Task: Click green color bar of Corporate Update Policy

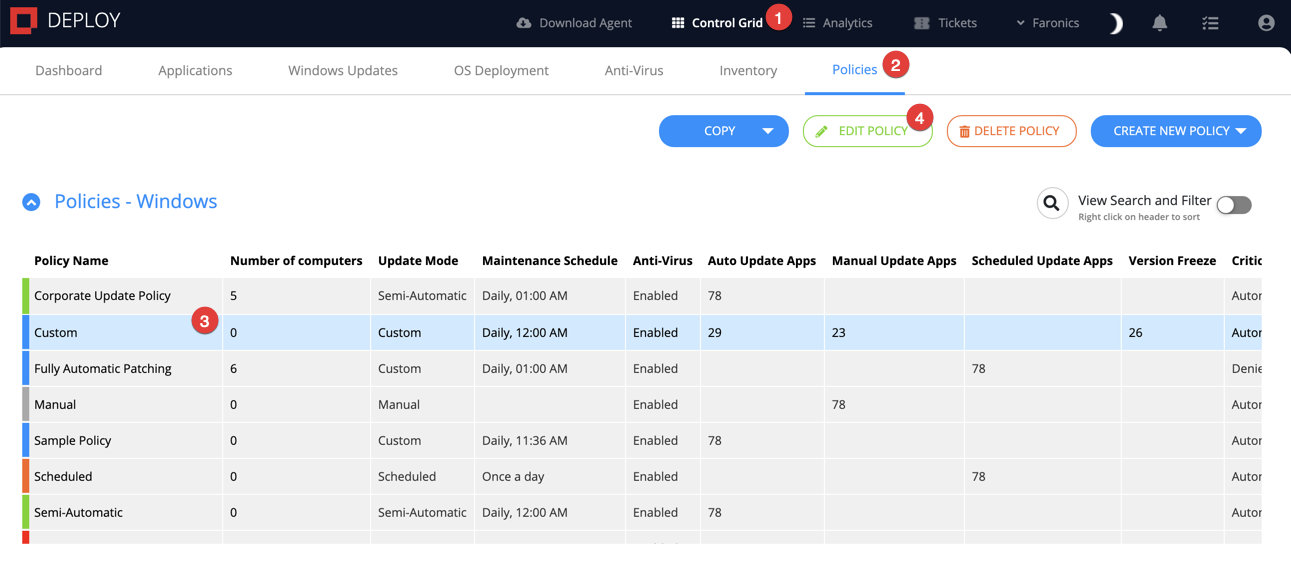Action: 26,296
